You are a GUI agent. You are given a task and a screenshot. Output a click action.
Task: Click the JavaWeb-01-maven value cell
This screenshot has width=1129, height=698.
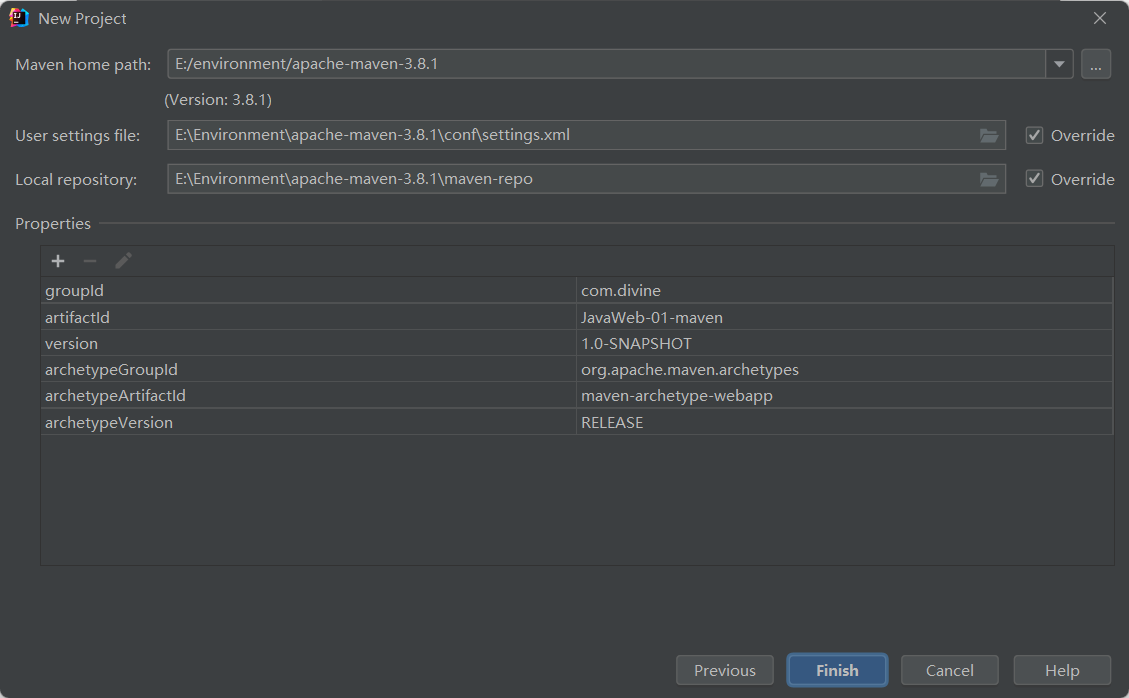coord(845,317)
